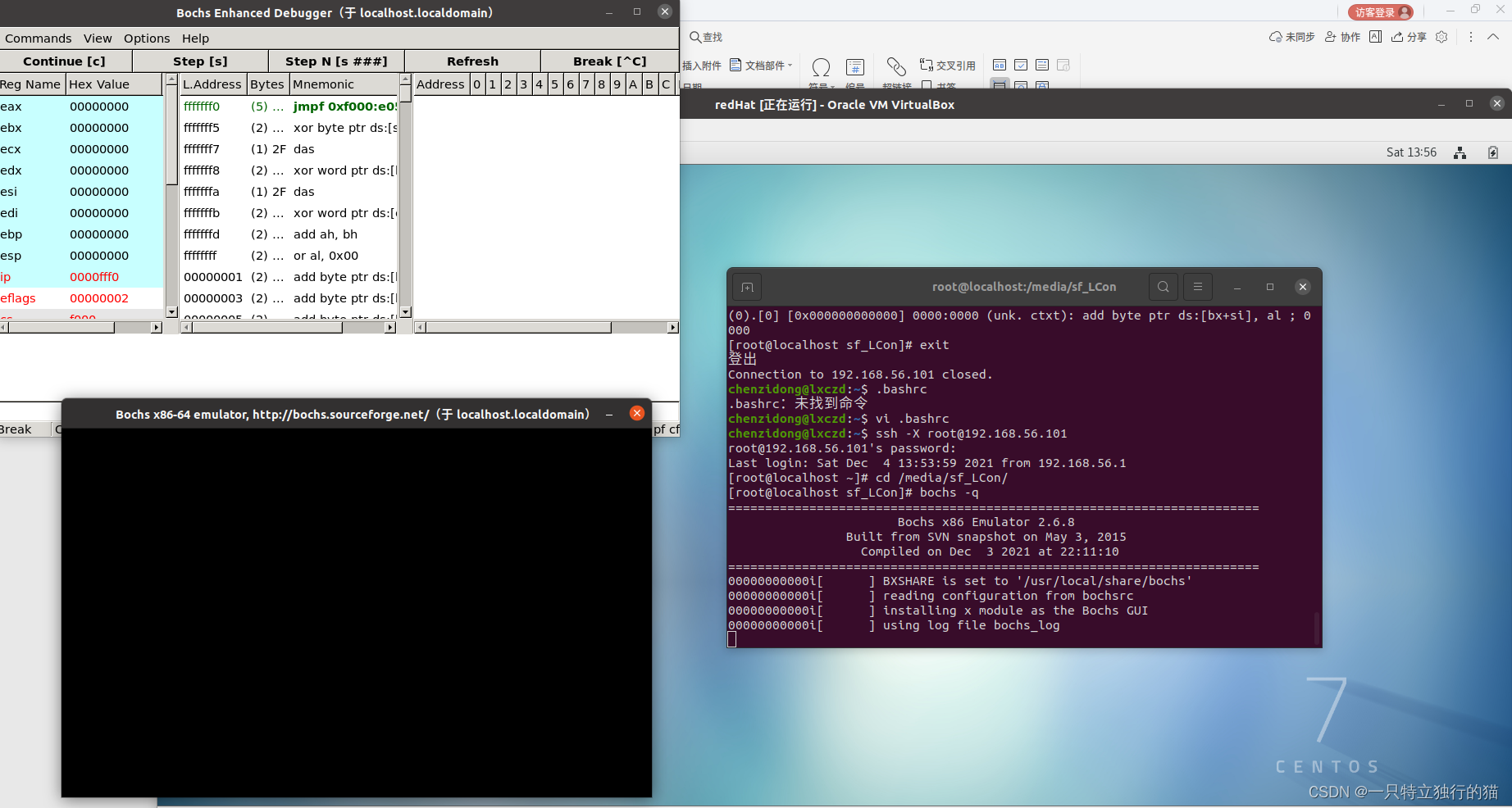
Task: Click the list form control icon in the ribbon
Action: 1042,65
